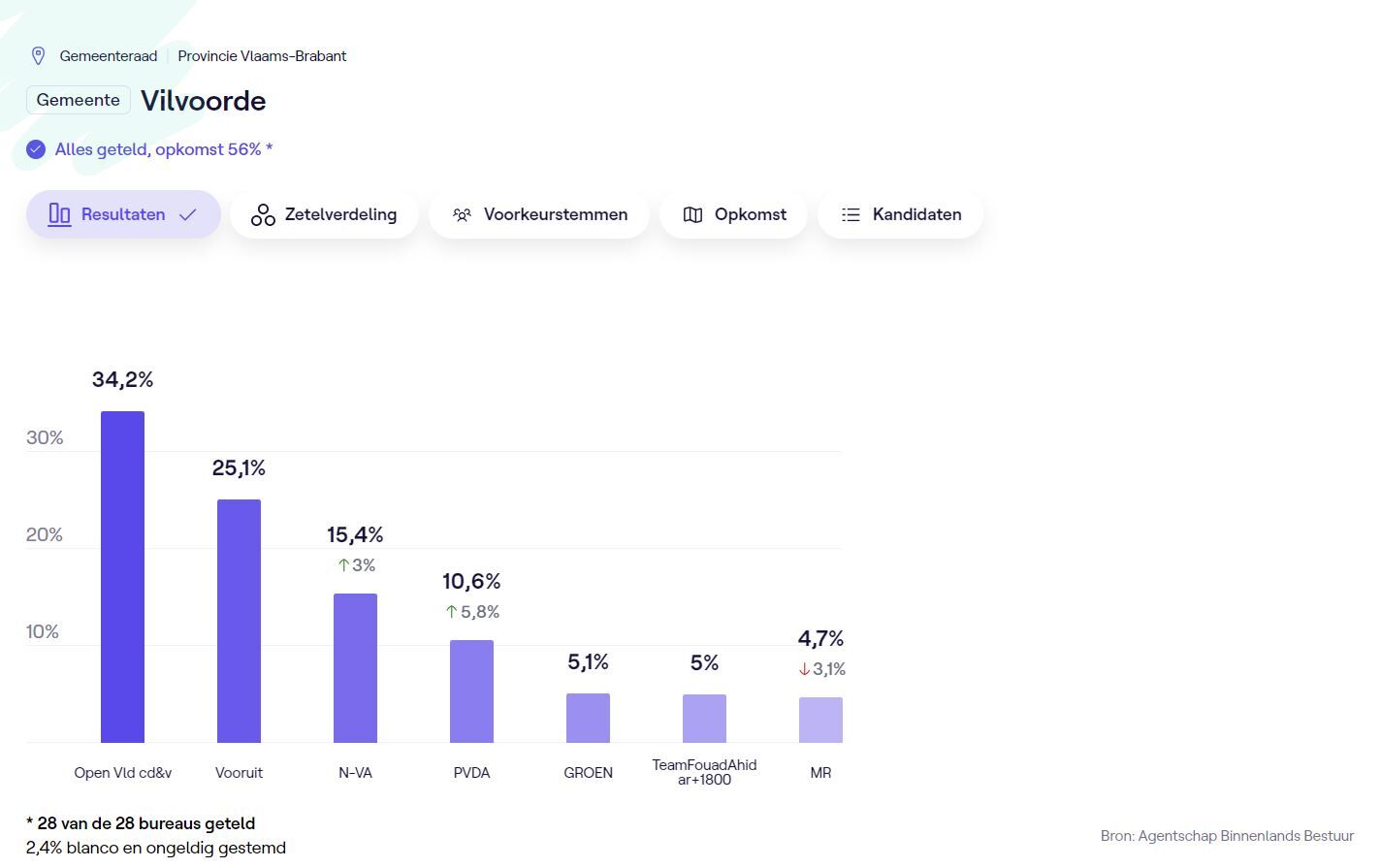Click the location pin icon near Gemeenteraad
1381x868 pixels.
click(x=38, y=56)
